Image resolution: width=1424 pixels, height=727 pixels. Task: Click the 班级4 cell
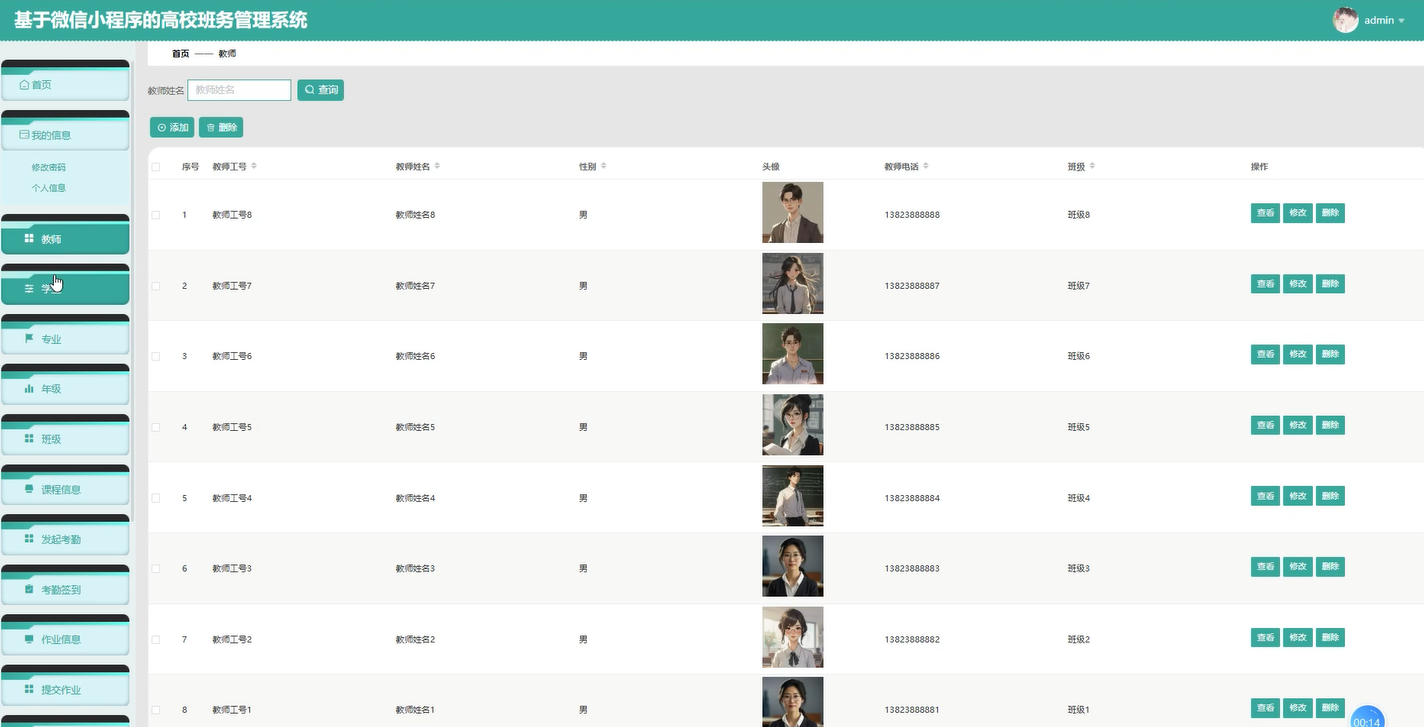tap(1079, 498)
